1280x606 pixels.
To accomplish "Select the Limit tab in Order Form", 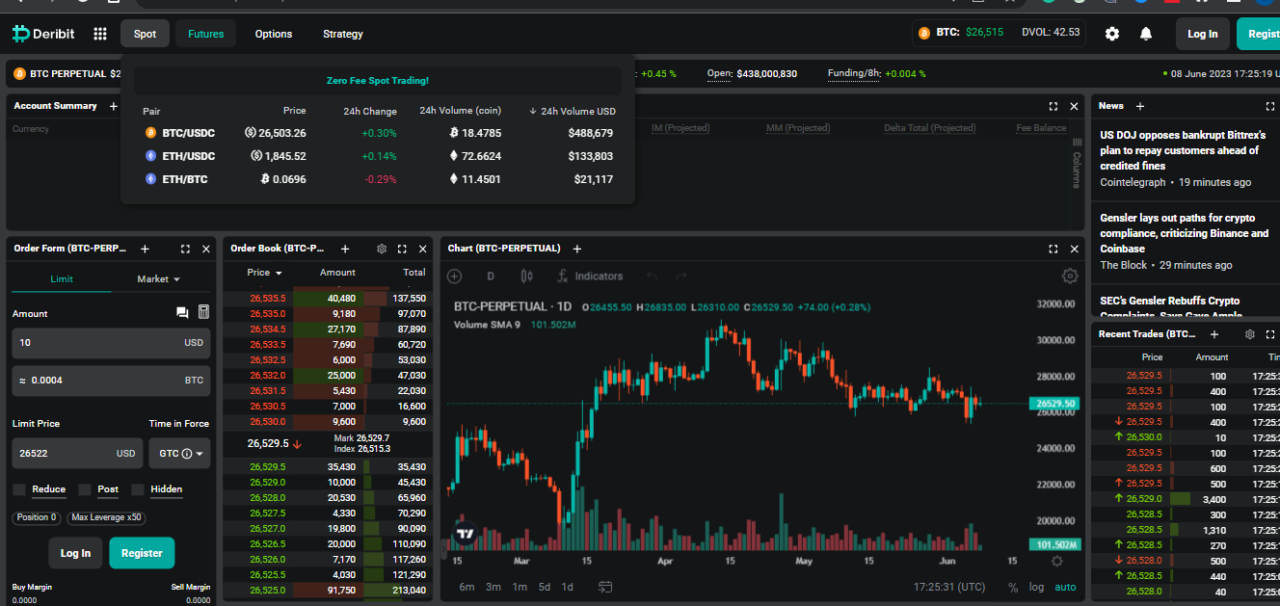I will (x=61, y=279).
